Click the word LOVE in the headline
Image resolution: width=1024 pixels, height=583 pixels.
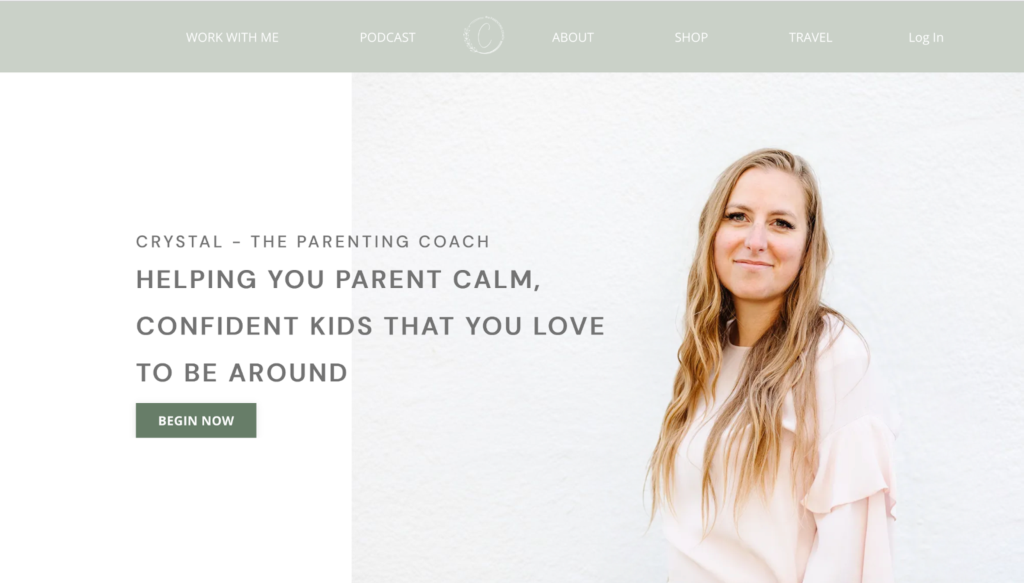(569, 326)
